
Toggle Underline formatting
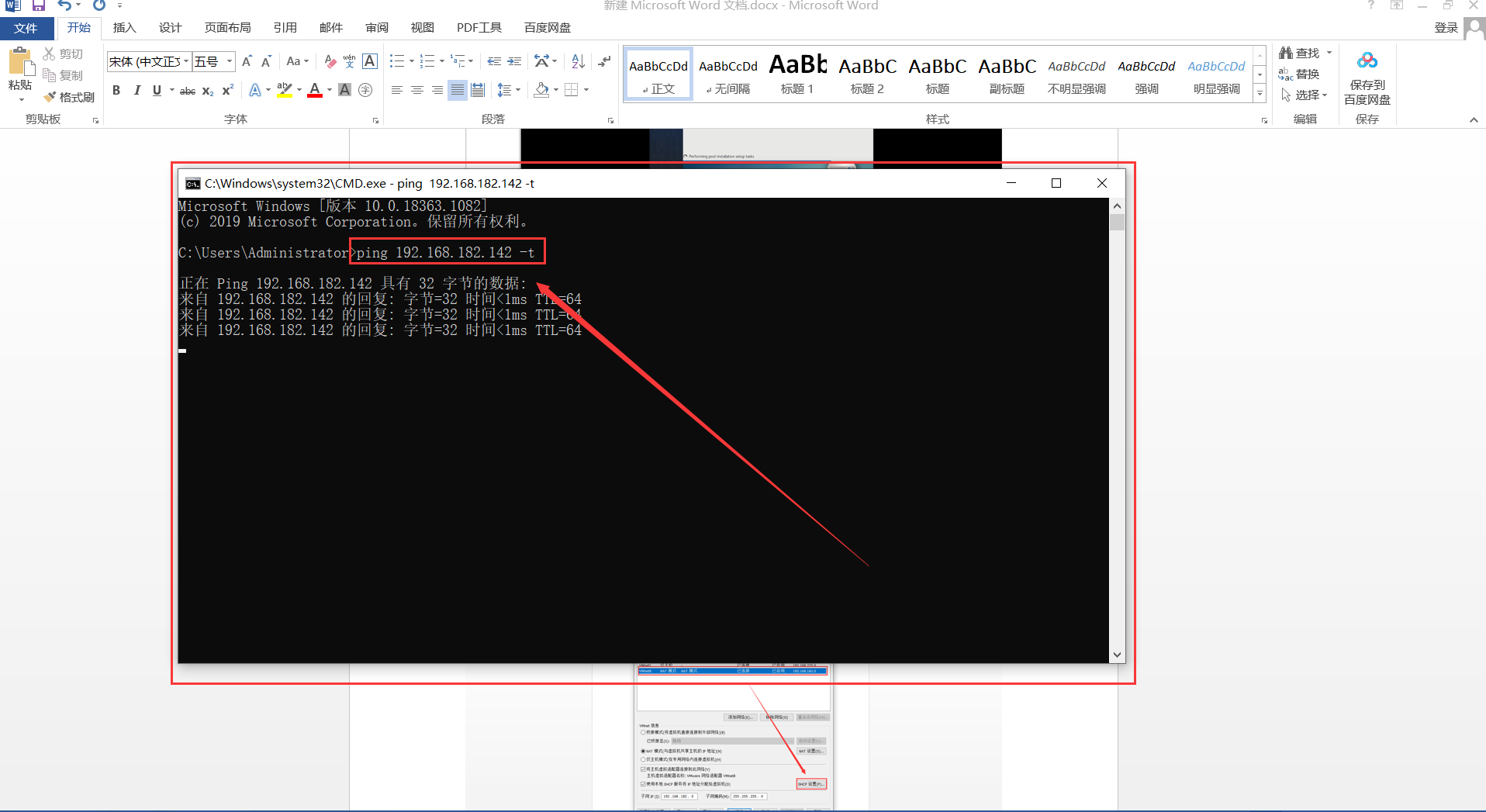click(157, 90)
